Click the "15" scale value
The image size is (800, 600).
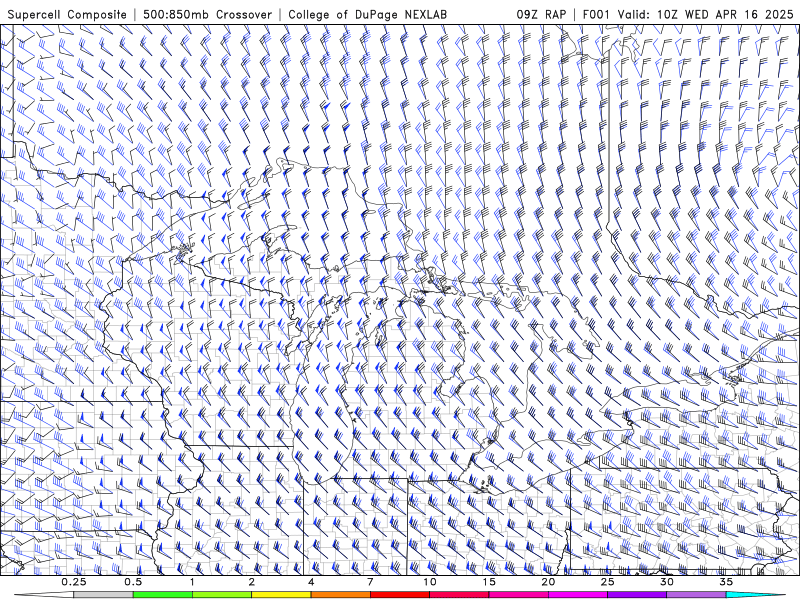coord(489,582)
